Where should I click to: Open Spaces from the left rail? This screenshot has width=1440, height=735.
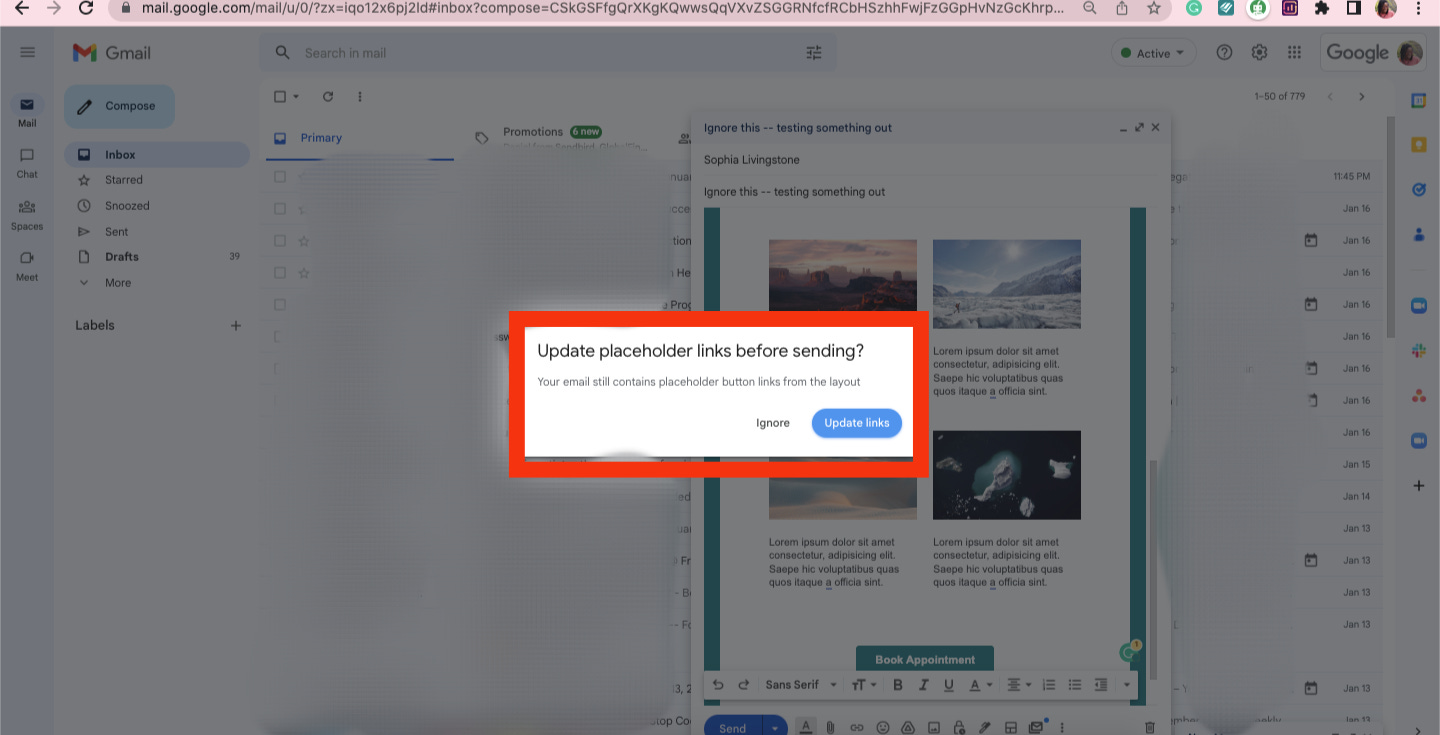click(27, 214)
